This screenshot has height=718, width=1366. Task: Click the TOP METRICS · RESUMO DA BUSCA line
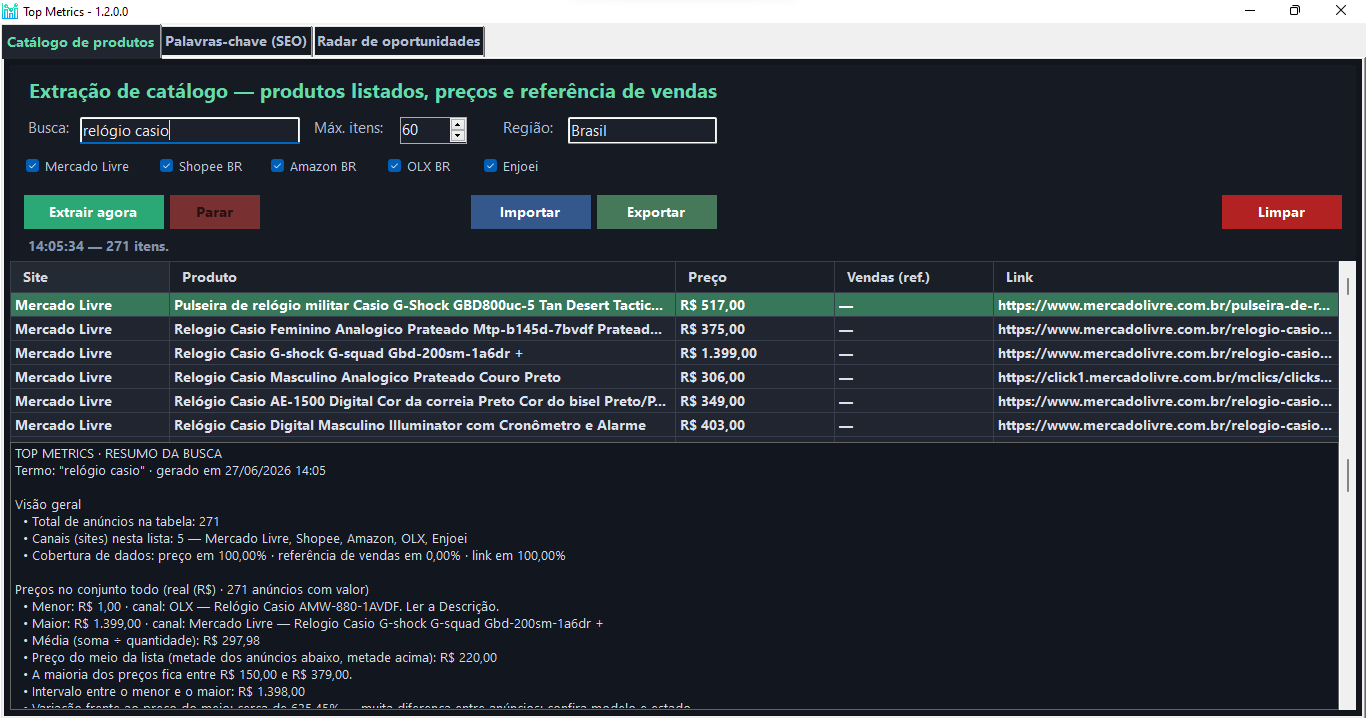118,454
